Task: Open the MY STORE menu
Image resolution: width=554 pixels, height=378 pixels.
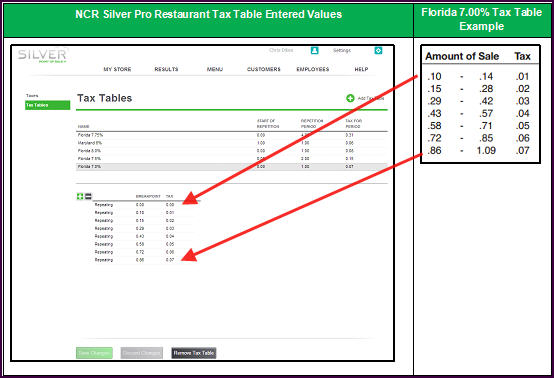Action: pyautogui.click(x=117, y=69)
